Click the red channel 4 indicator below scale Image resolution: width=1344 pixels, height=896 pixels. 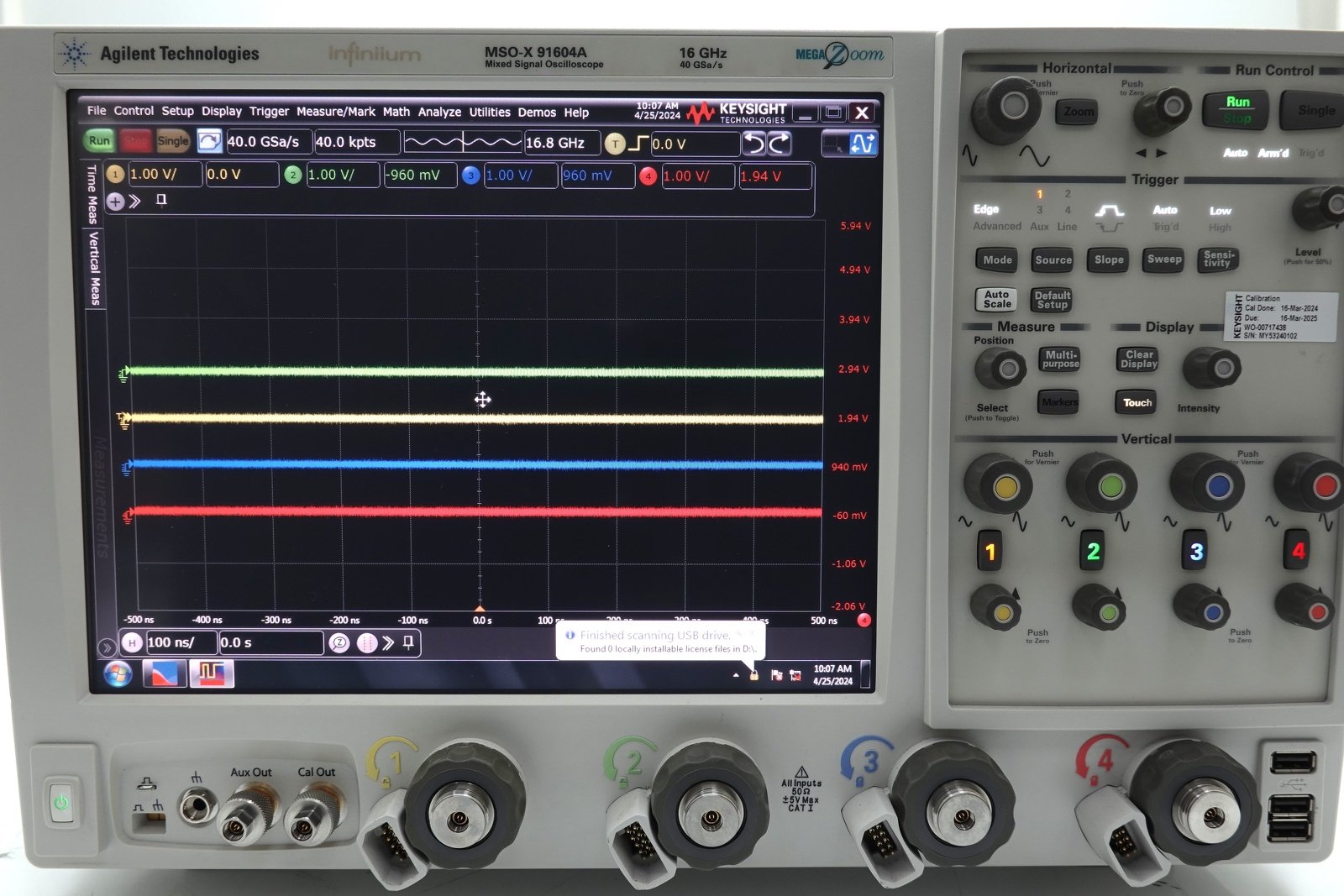click(x=864, y=621)
